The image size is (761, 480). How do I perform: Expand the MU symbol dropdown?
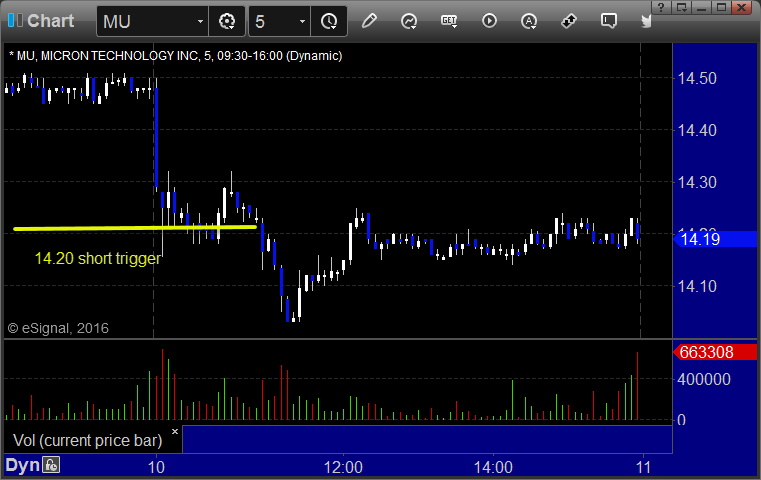click(x=200, y=21)
